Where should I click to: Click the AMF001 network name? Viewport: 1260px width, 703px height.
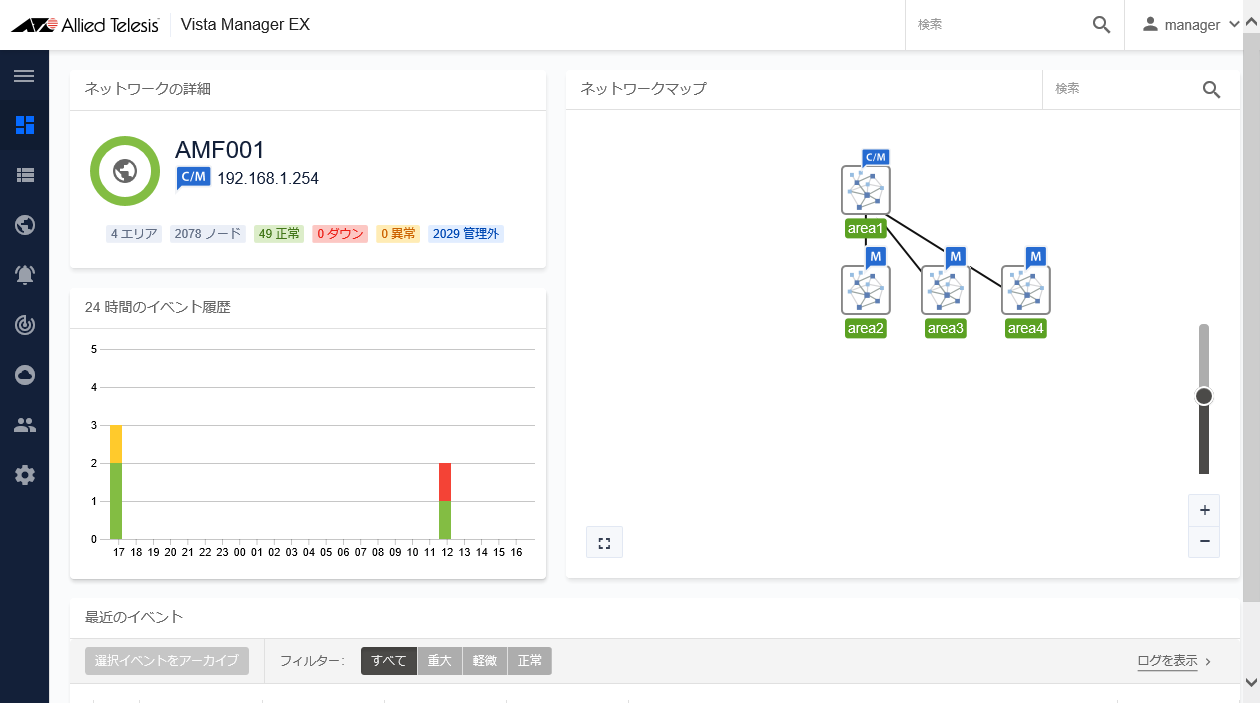(220, 150)
